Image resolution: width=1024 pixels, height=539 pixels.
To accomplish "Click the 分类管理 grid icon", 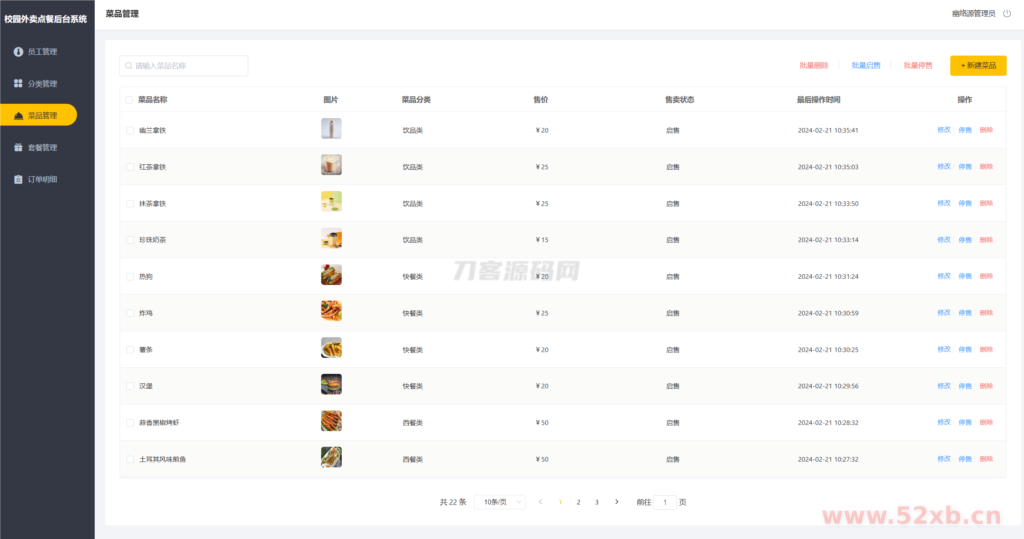I will click(18, 83).
